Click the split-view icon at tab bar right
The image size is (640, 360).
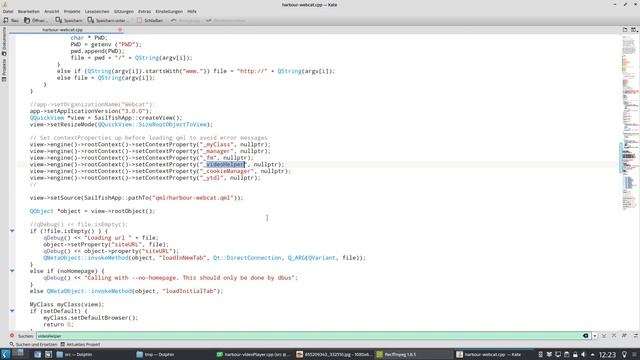pyautogui.click(x=634, y=30)
